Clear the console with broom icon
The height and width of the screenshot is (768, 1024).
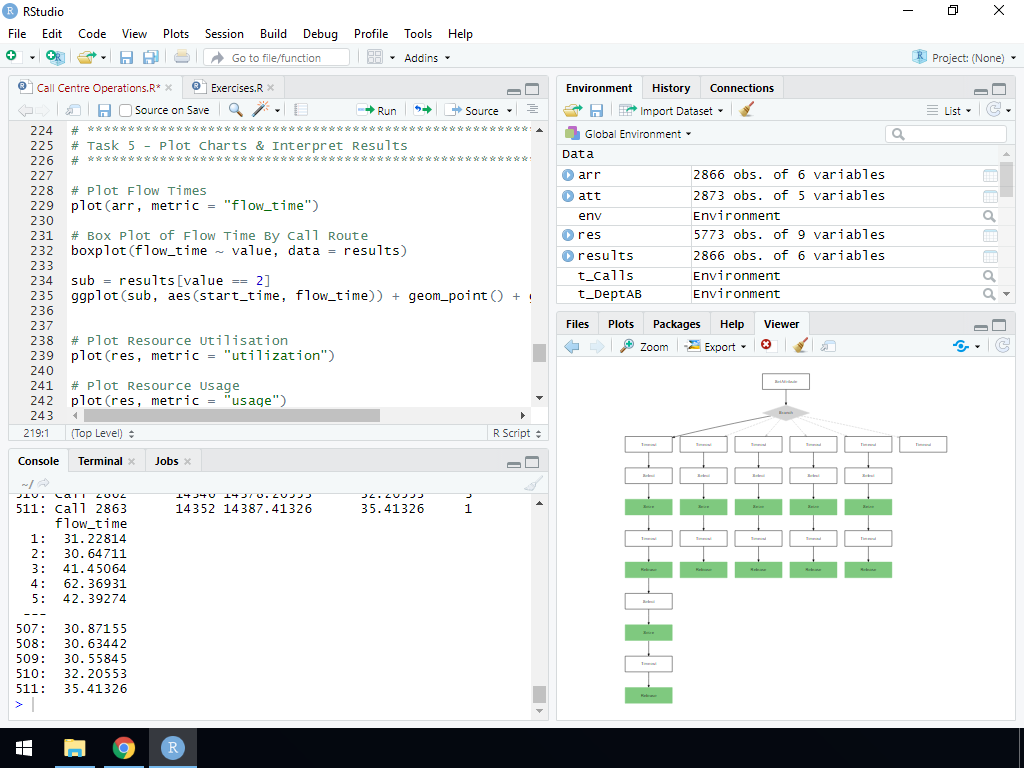click(533, 484)
